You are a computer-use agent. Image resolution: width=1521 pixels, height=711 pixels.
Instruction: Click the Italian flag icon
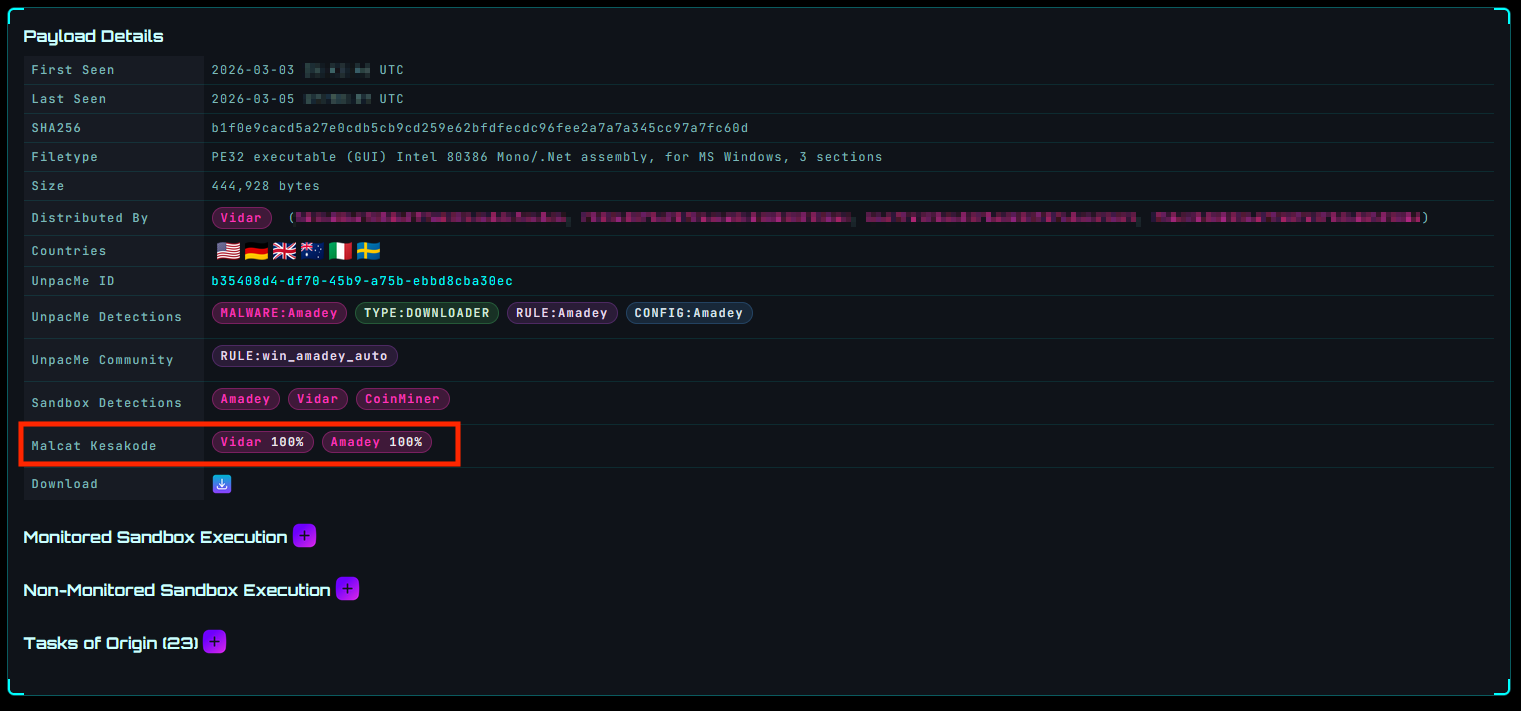tap(340, 251)
